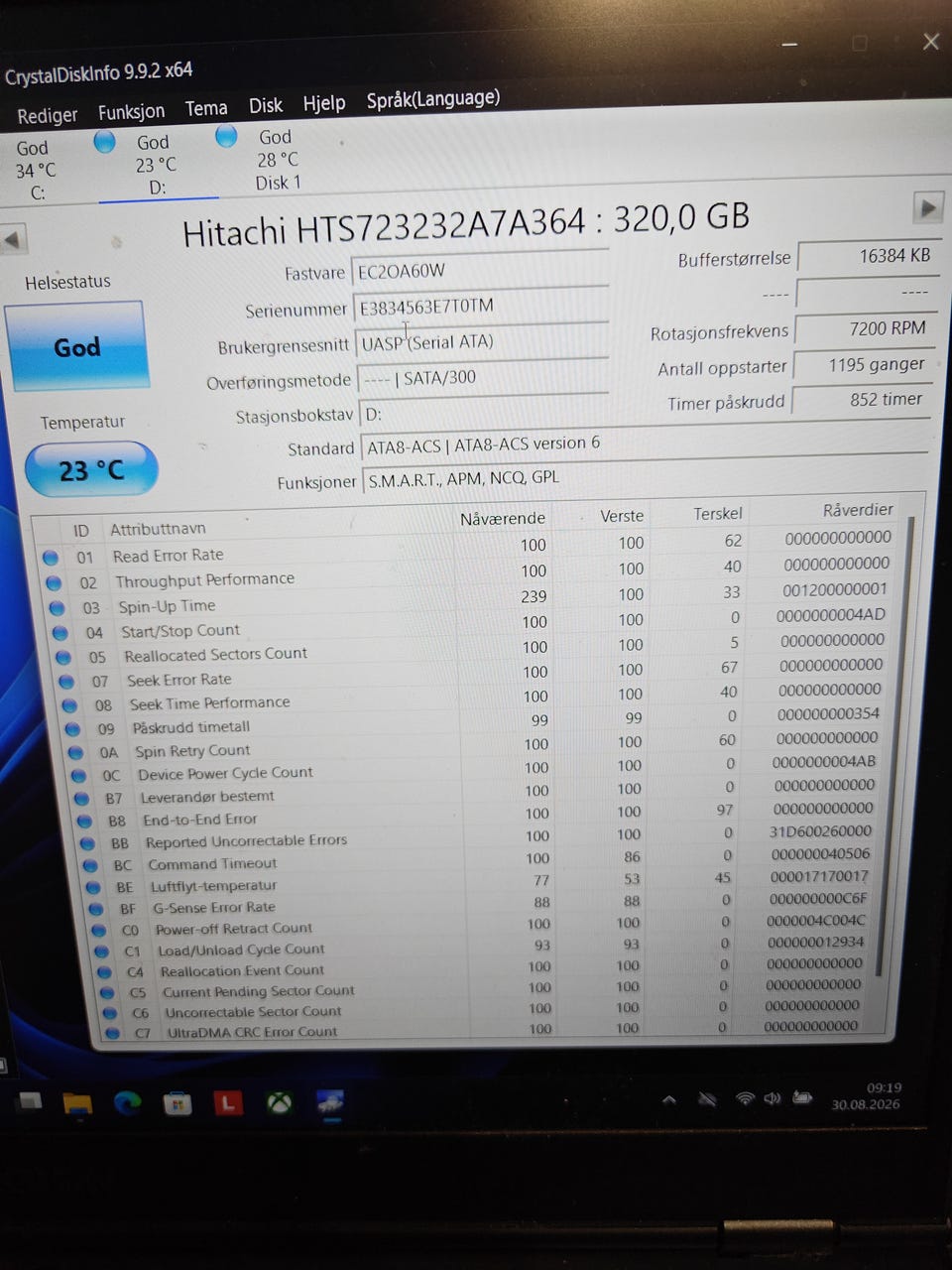The image size is (952, 1270).
Task: Click the Funksjoner S.M.A.R.T. field
Action: 643,478
